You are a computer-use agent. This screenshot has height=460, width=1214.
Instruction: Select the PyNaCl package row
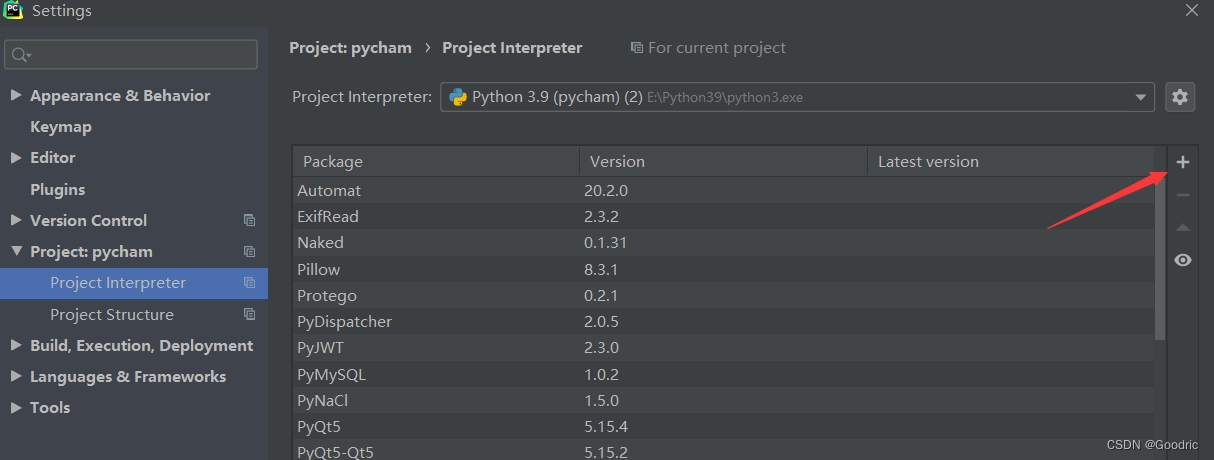723,400
